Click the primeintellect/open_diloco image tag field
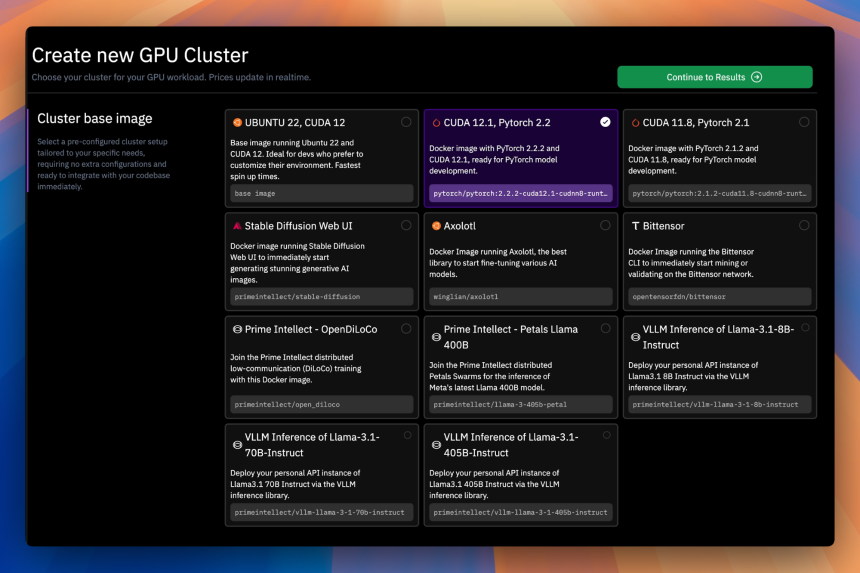The height and width of the screenshot is (573, 860). point(321,405)
